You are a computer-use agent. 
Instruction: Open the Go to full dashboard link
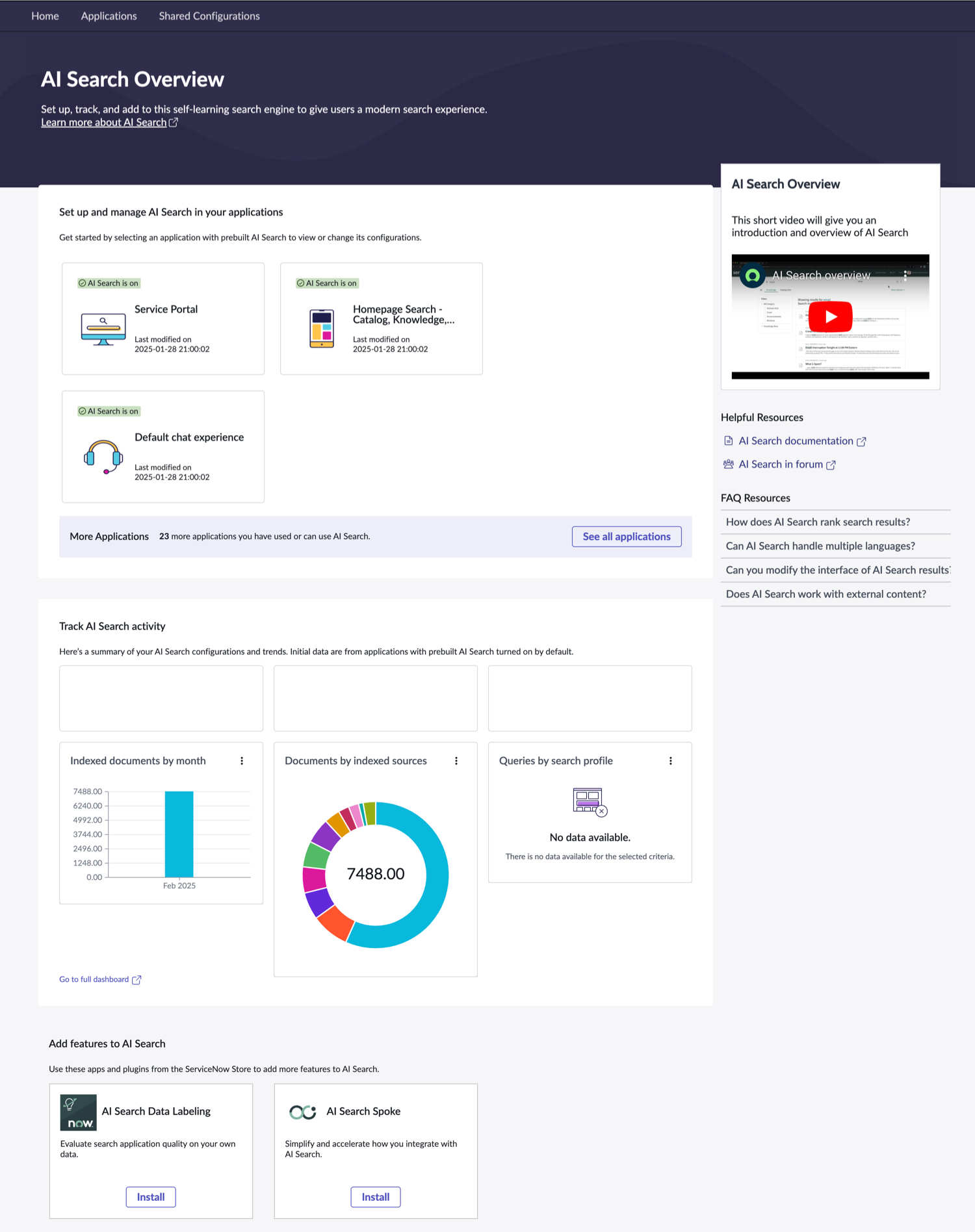(94, 979)
